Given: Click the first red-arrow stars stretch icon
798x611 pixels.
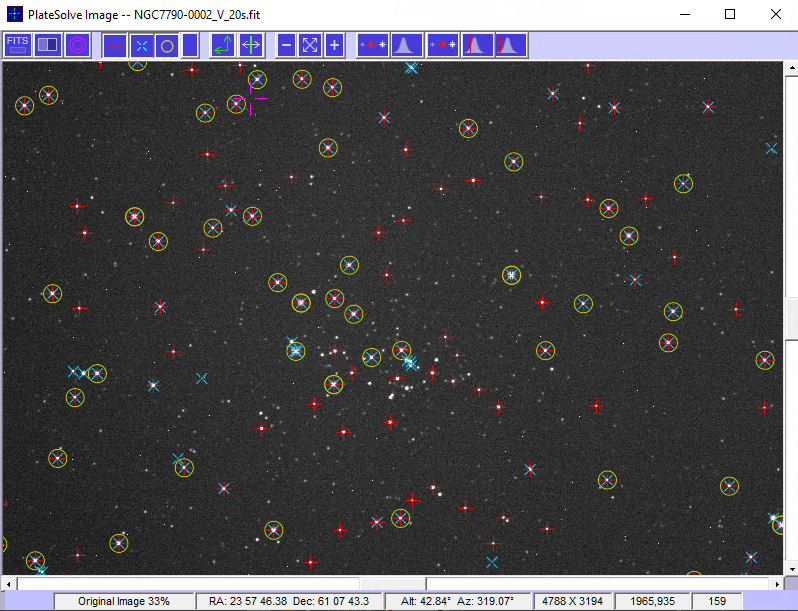Looking at the screenshot, I should coord(372,45).
